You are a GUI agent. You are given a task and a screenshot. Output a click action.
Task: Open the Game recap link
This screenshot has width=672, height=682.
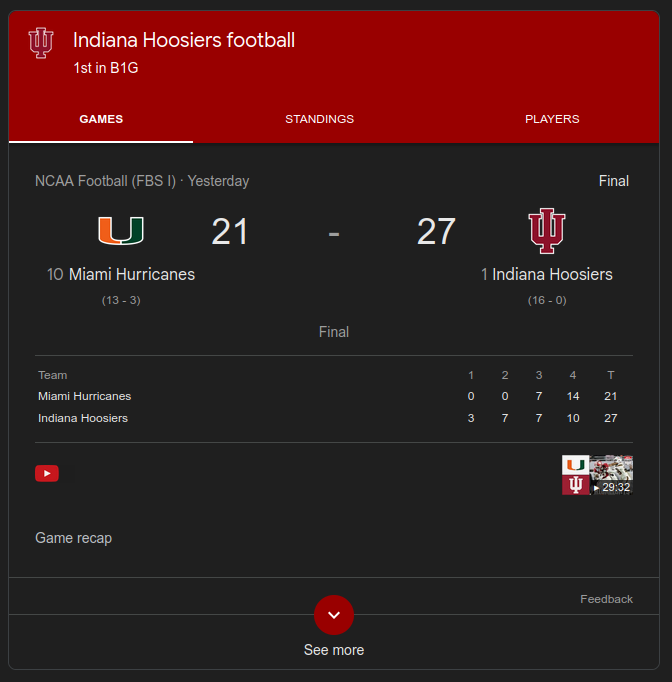tap(74, 538)
